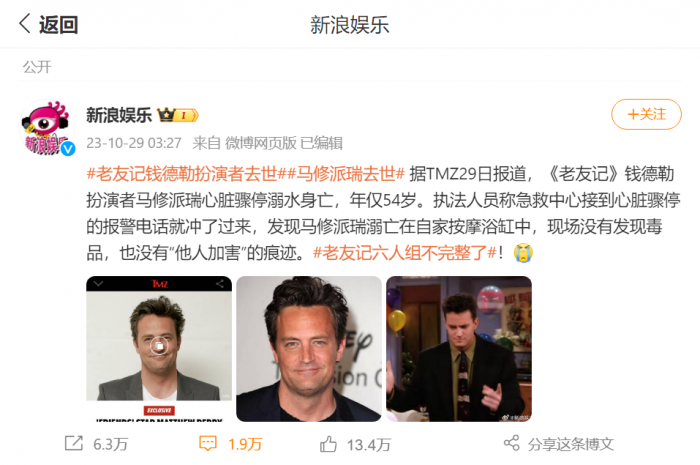The height and width of the screenshot is (465, 700).
Task: Play the video in first thumbnail
Action: coord(159,345)
